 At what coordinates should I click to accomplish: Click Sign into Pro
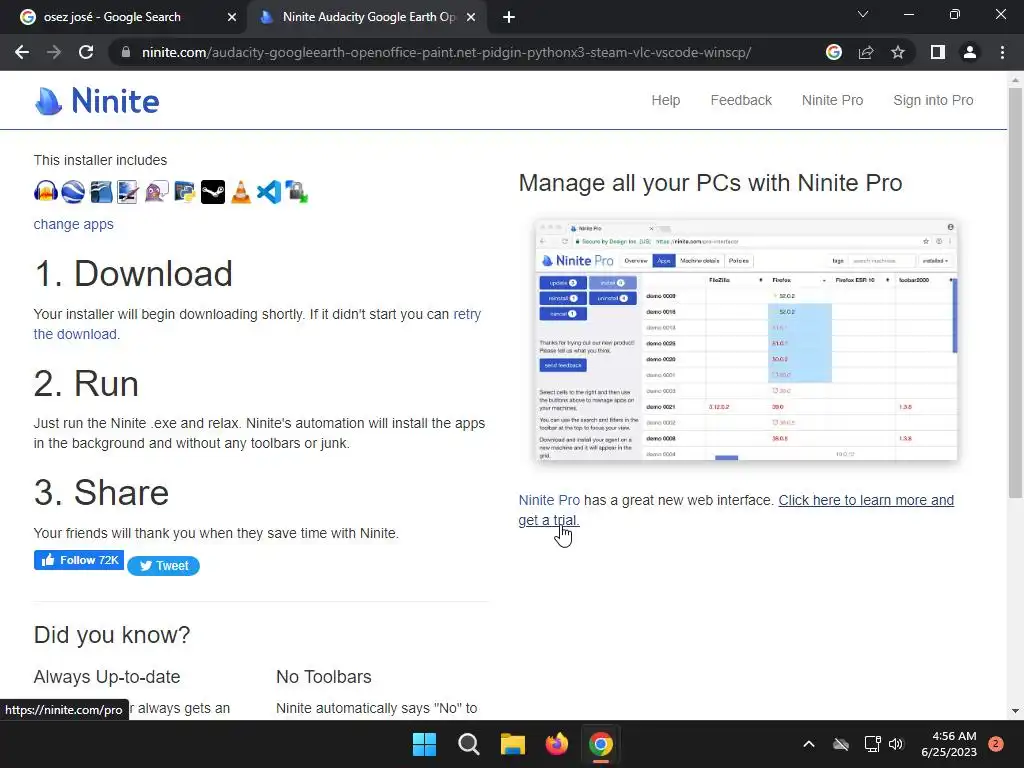[x=933, y=100]
